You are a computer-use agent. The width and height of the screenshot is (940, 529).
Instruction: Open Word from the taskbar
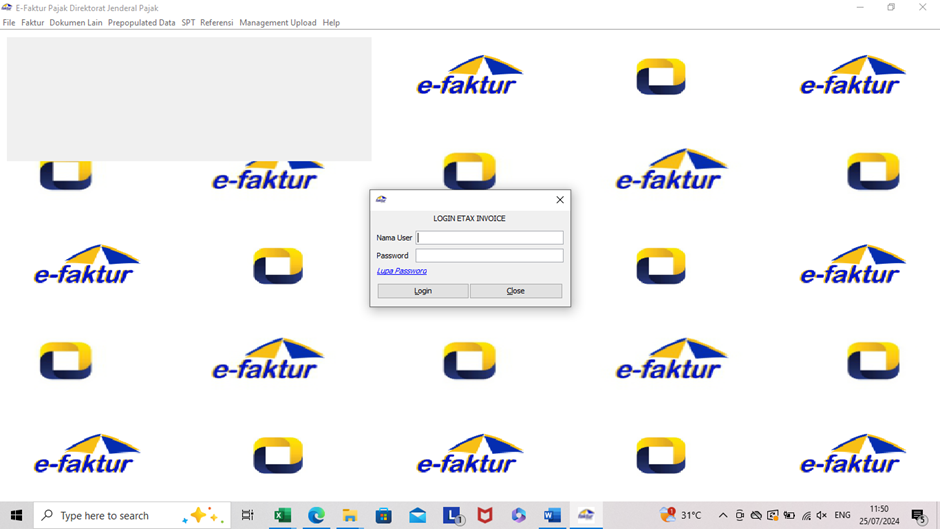point(552,515)
